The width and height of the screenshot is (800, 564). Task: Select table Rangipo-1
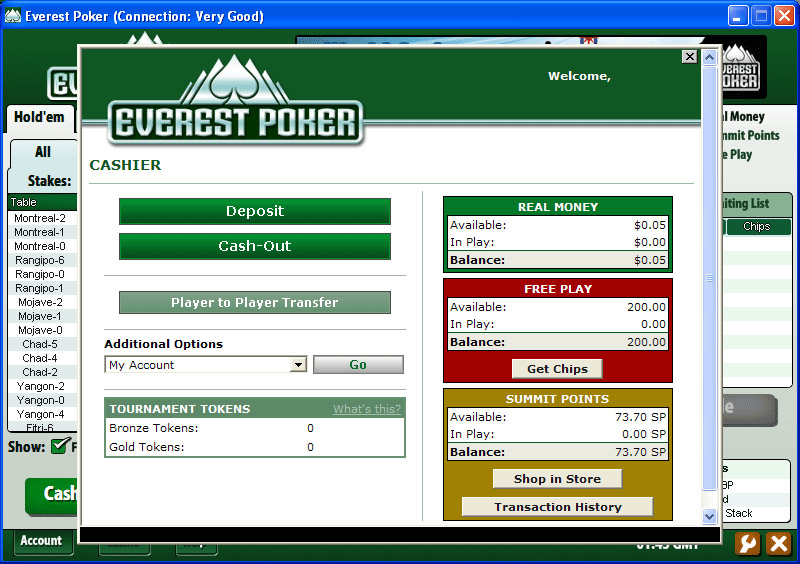pos(40,288)
